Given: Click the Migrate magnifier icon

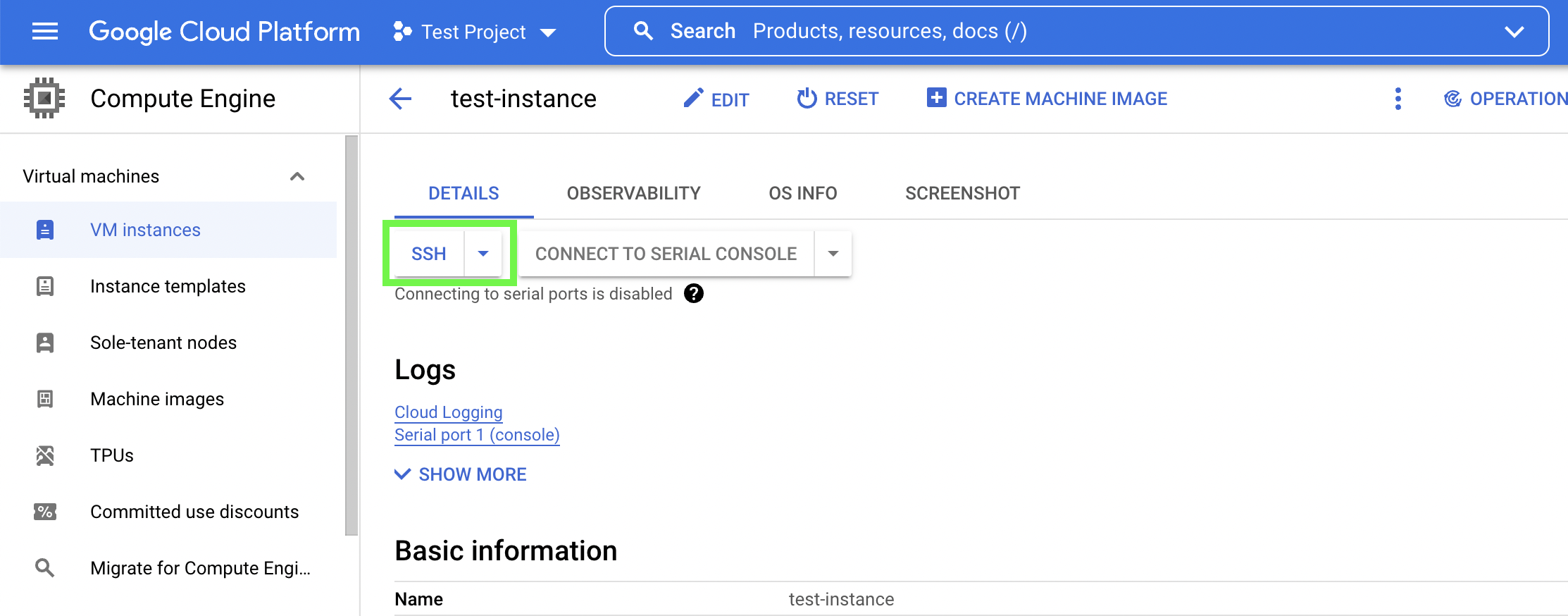Looking at the screenshot, I should (45, 567).
